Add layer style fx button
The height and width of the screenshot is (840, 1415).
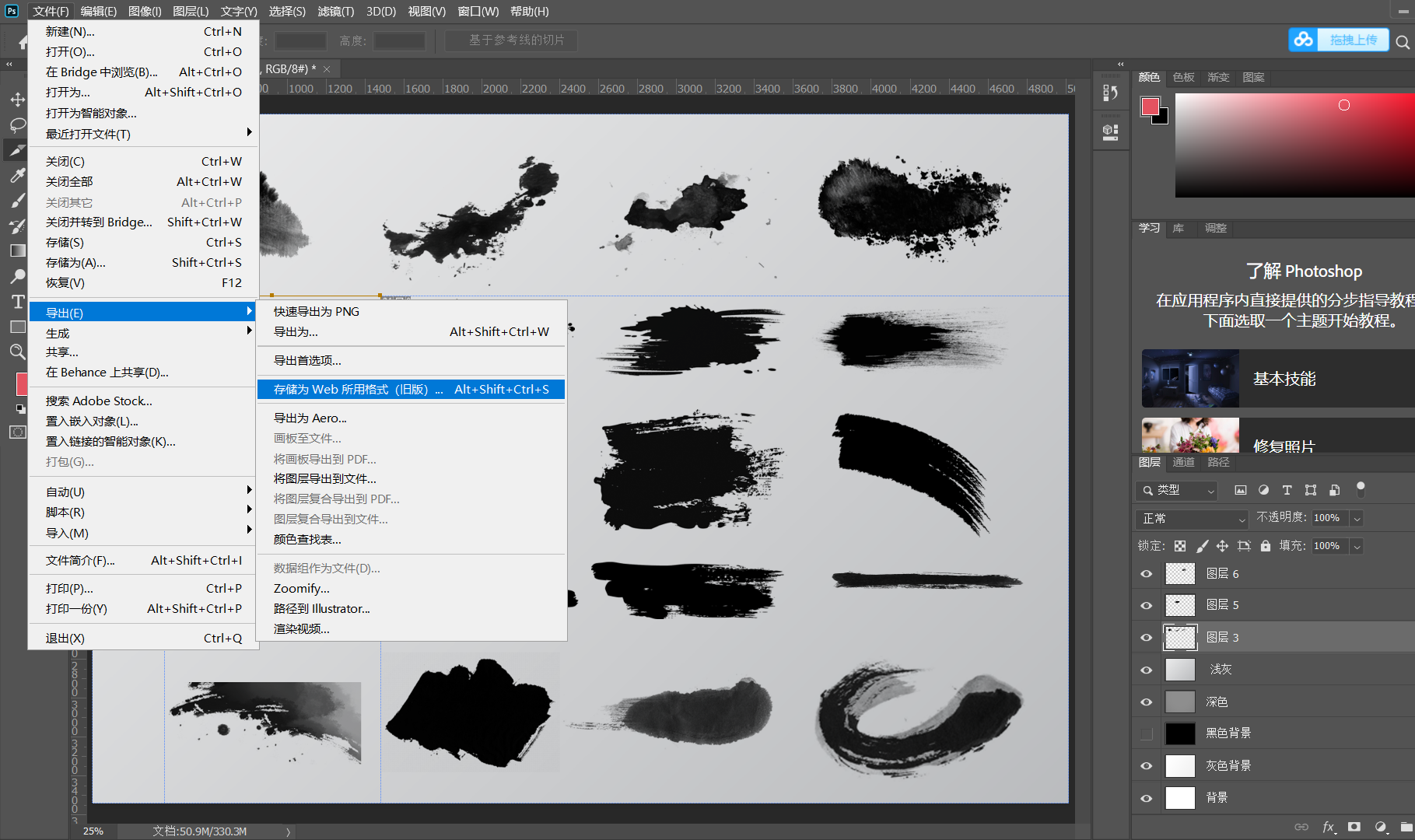click(1329, 827)
